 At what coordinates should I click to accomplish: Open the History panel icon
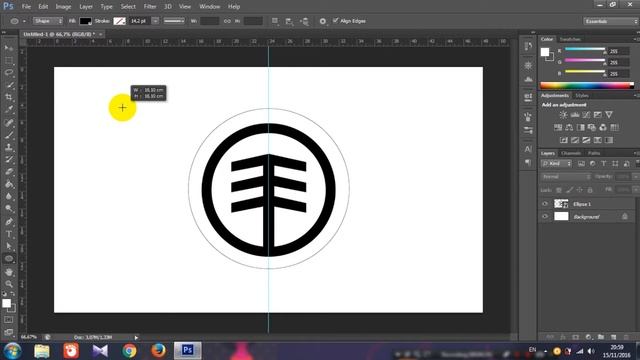(528, 47)
